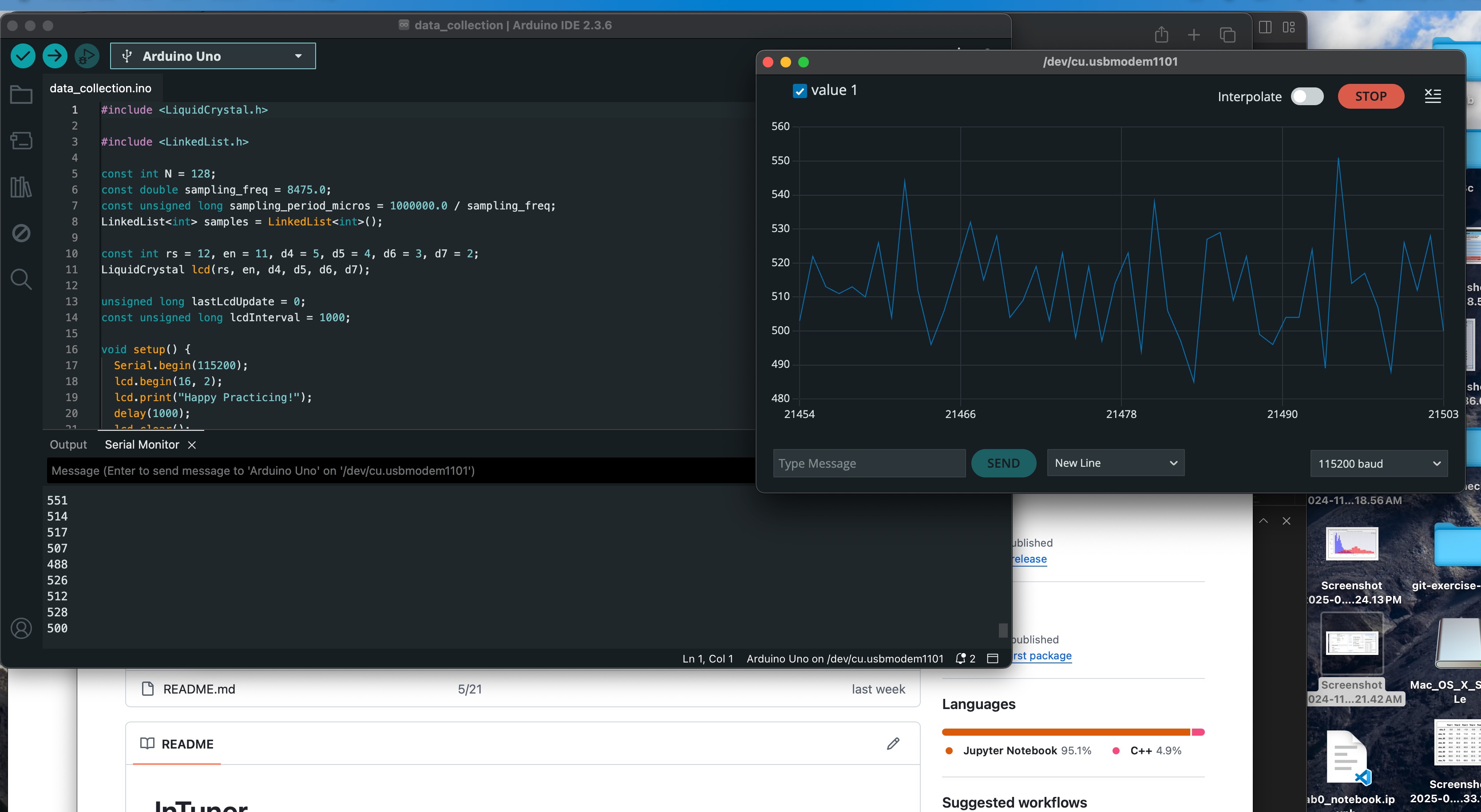The width and height of the screenshot is (1481, 812).
Task: Toggle the Interpolate switch
Action: [1307, 96]
